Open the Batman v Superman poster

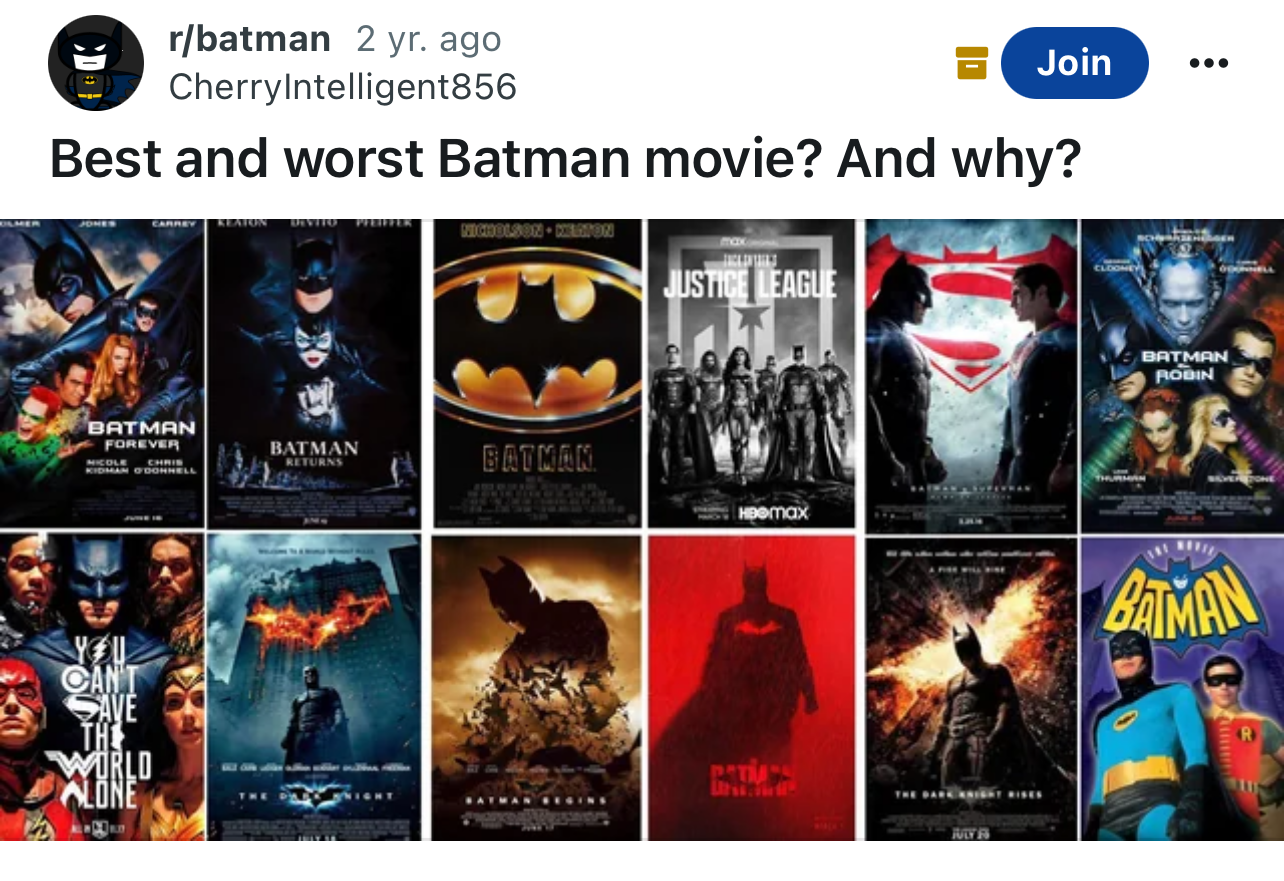(971, 373)
